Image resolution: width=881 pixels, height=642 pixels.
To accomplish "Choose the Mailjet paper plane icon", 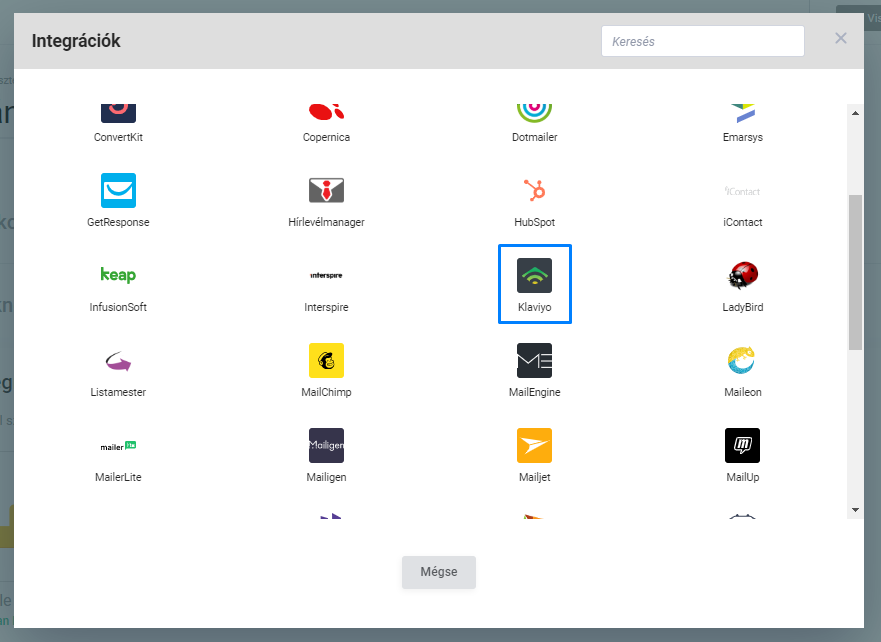I will tap(534, 445).
